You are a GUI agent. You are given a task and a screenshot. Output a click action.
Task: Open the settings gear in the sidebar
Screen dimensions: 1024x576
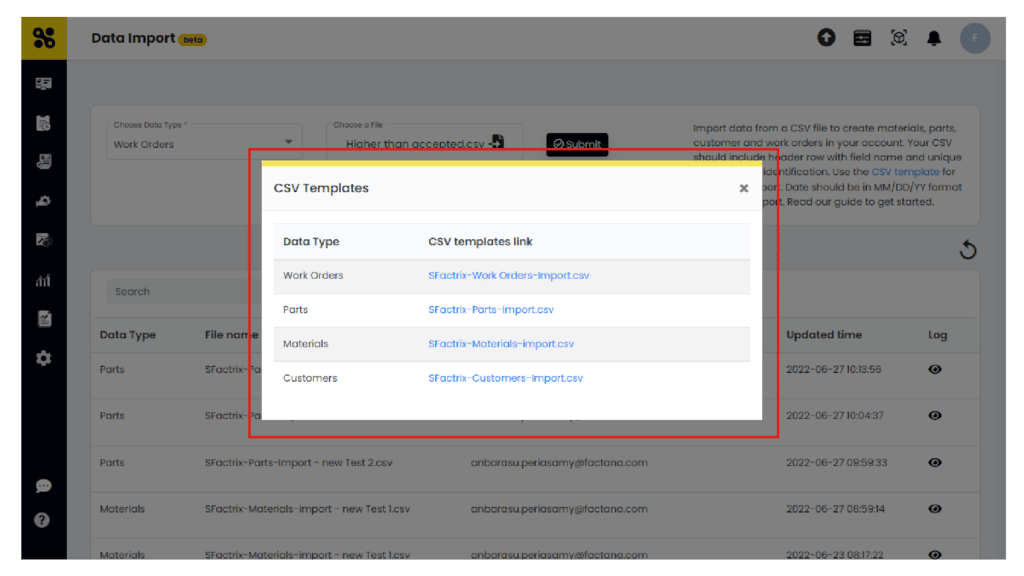[x=44, y=358]
